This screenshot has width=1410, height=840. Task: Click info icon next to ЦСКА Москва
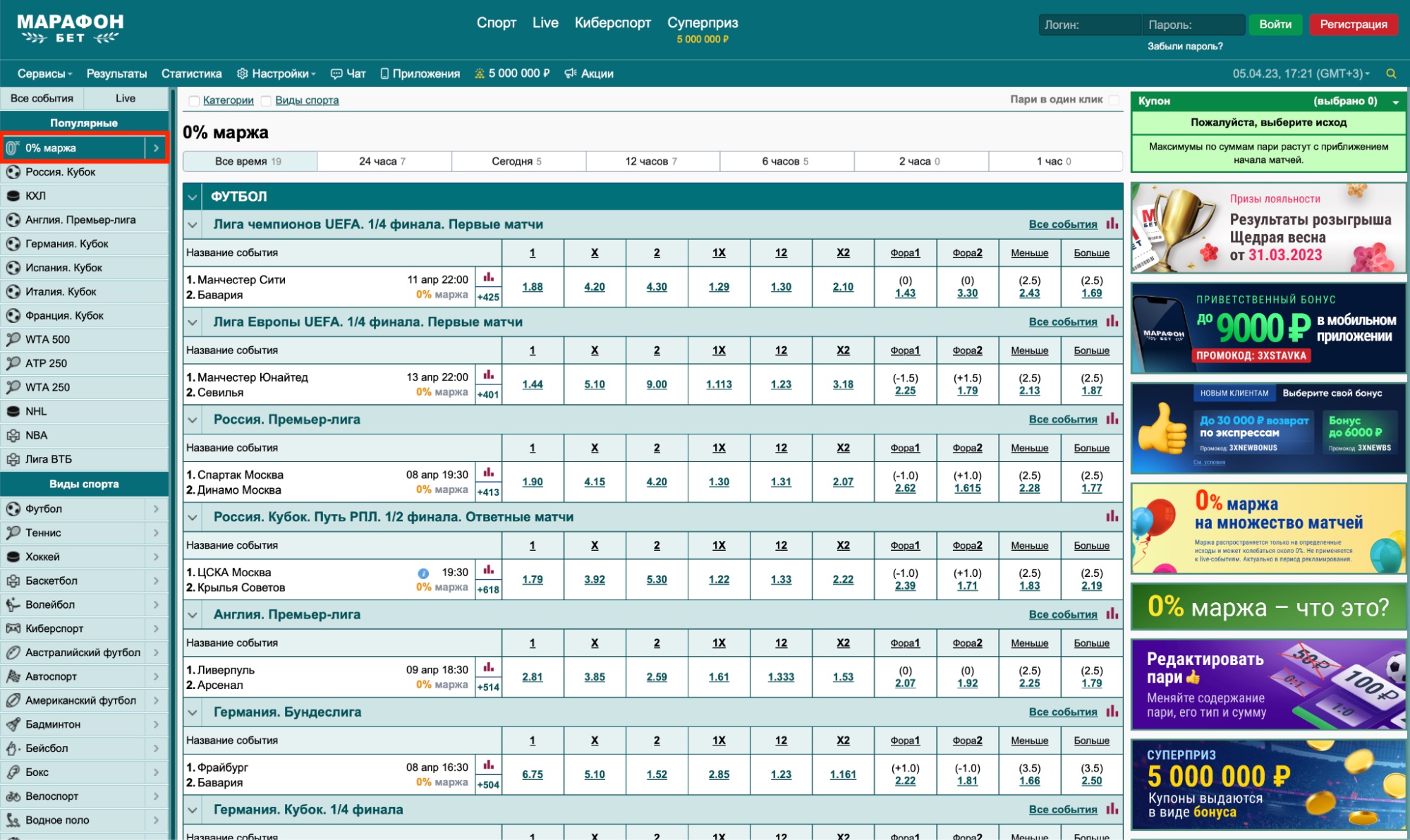pyautogui.click(x=423, y=573)
